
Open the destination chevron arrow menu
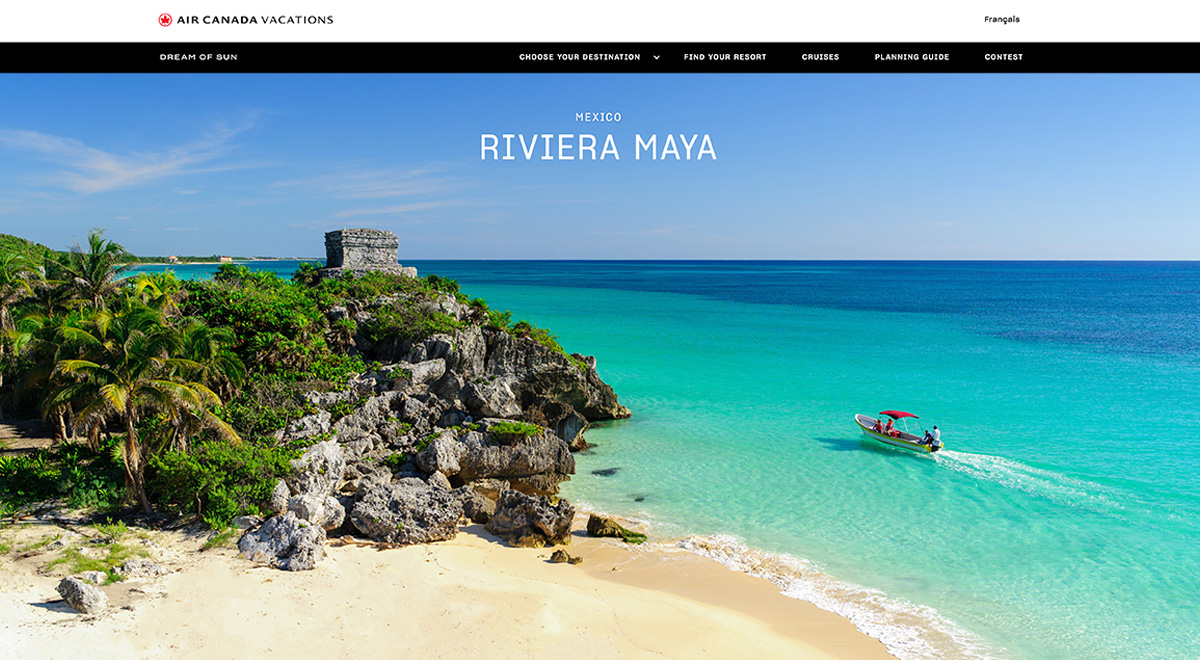(x=656, y=57)
